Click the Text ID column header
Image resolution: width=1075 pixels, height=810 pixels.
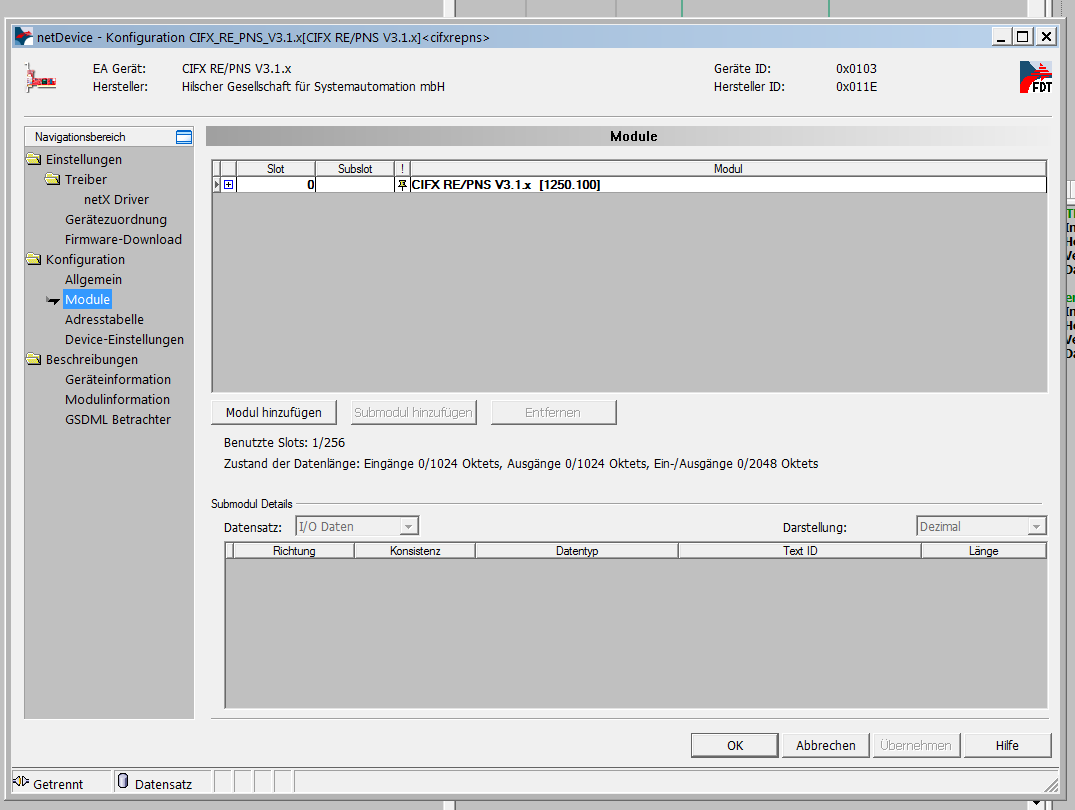(x=800, y=551)
